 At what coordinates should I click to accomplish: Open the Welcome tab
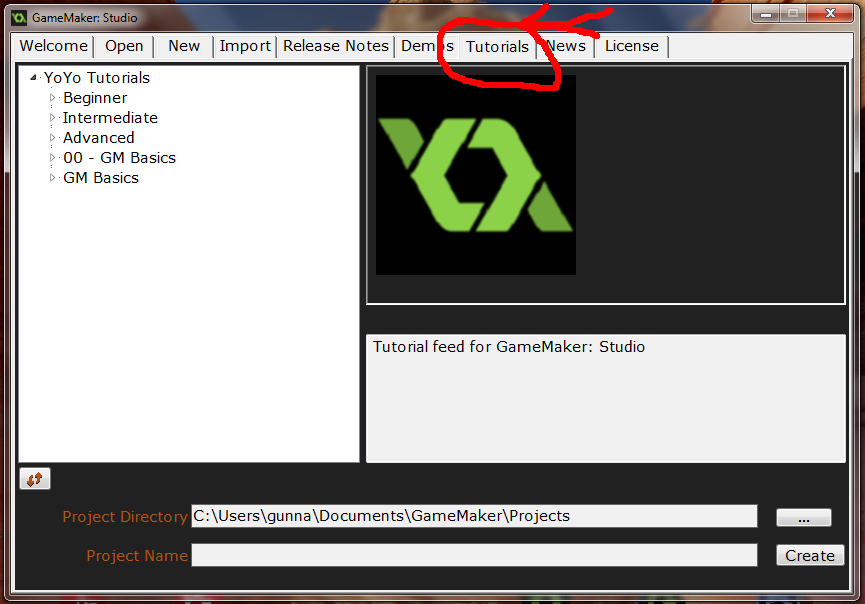[x=54, y=46]
